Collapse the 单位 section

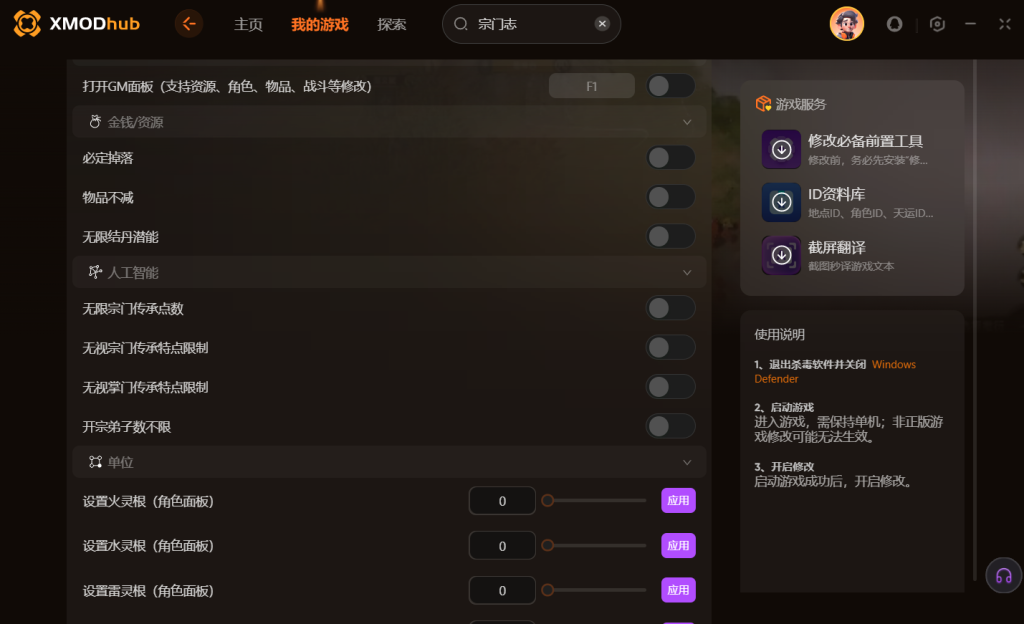pyautogui.click(x=686, y=462)
